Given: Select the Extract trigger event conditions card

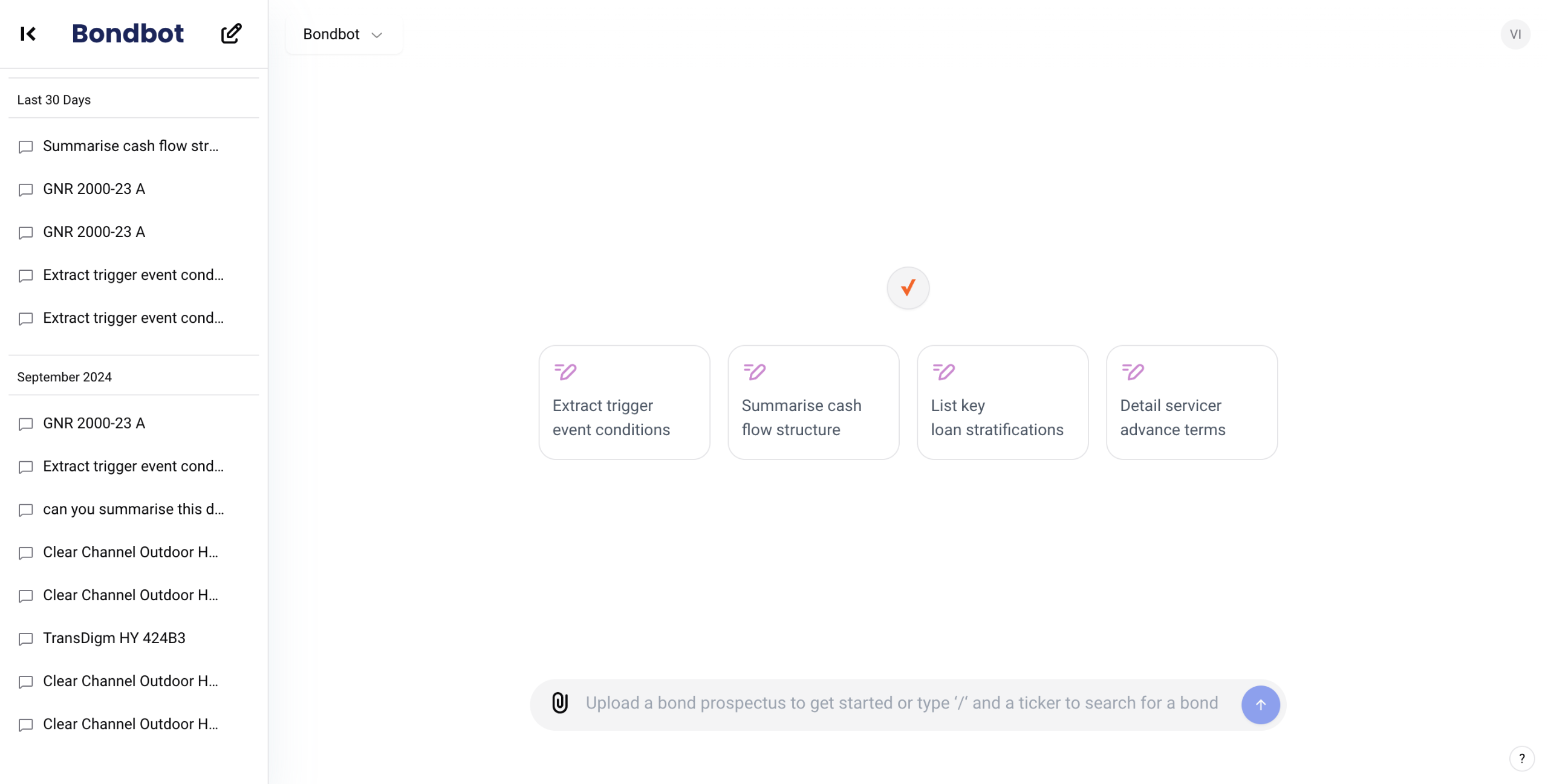Looking at the screenshot, I should pos(624,403).
